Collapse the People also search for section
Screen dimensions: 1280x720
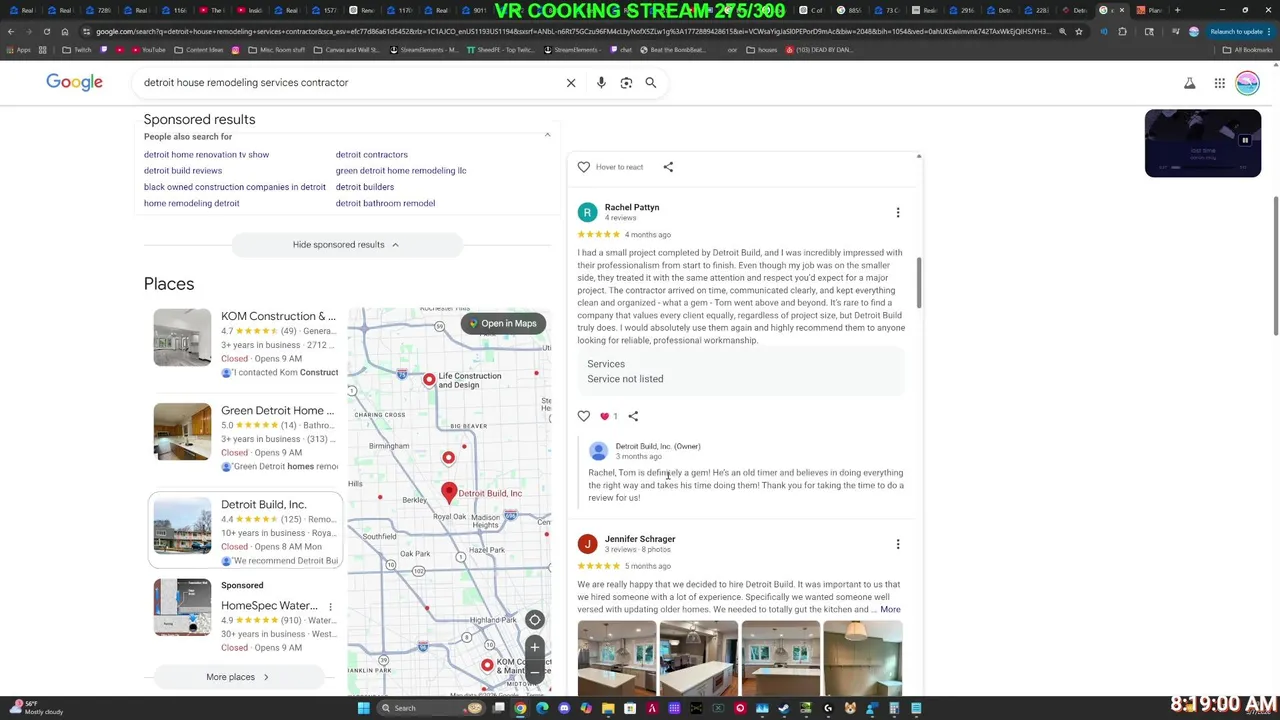tap(547, 135)
